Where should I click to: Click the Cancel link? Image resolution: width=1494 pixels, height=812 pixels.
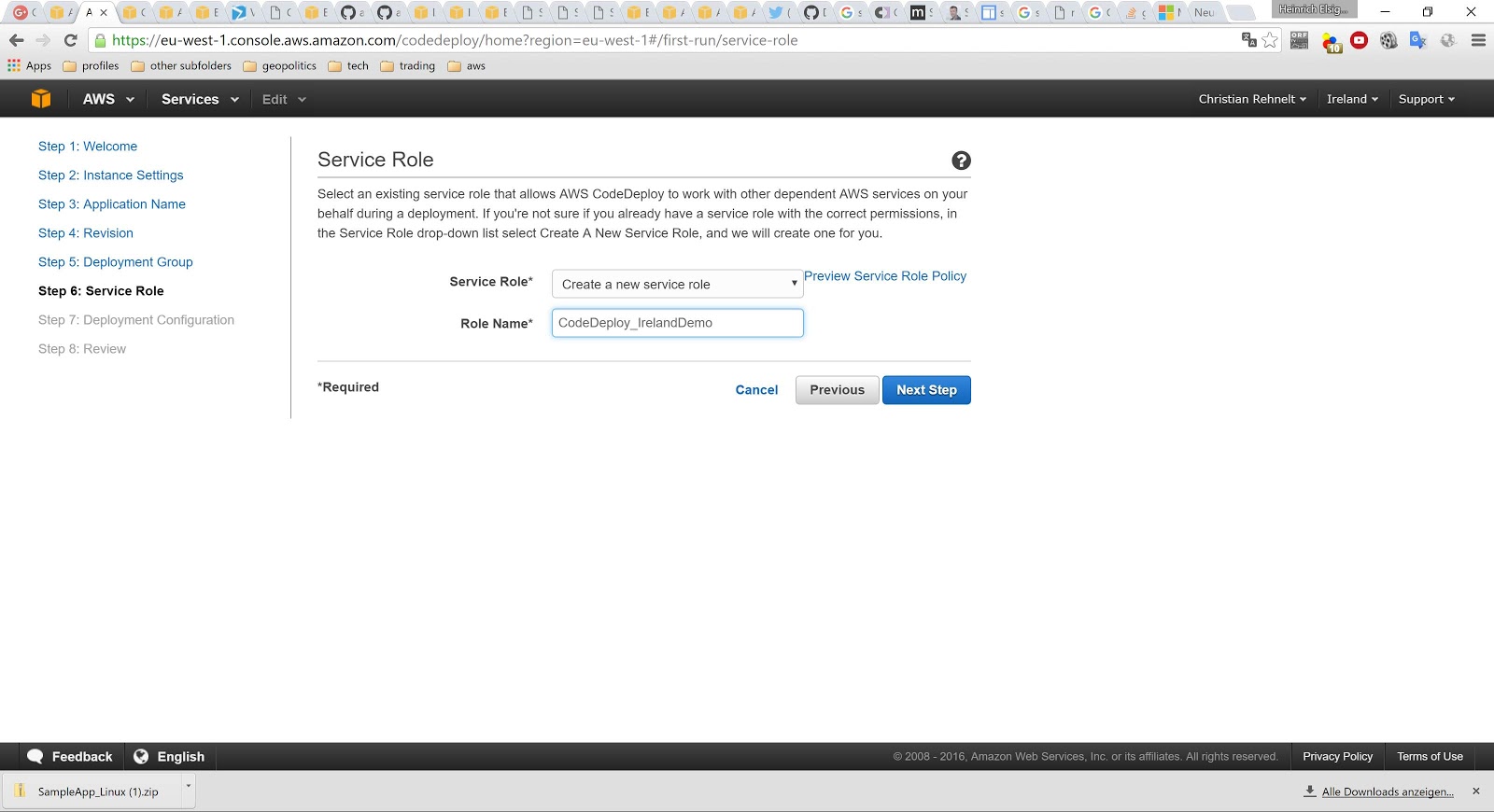756,390
